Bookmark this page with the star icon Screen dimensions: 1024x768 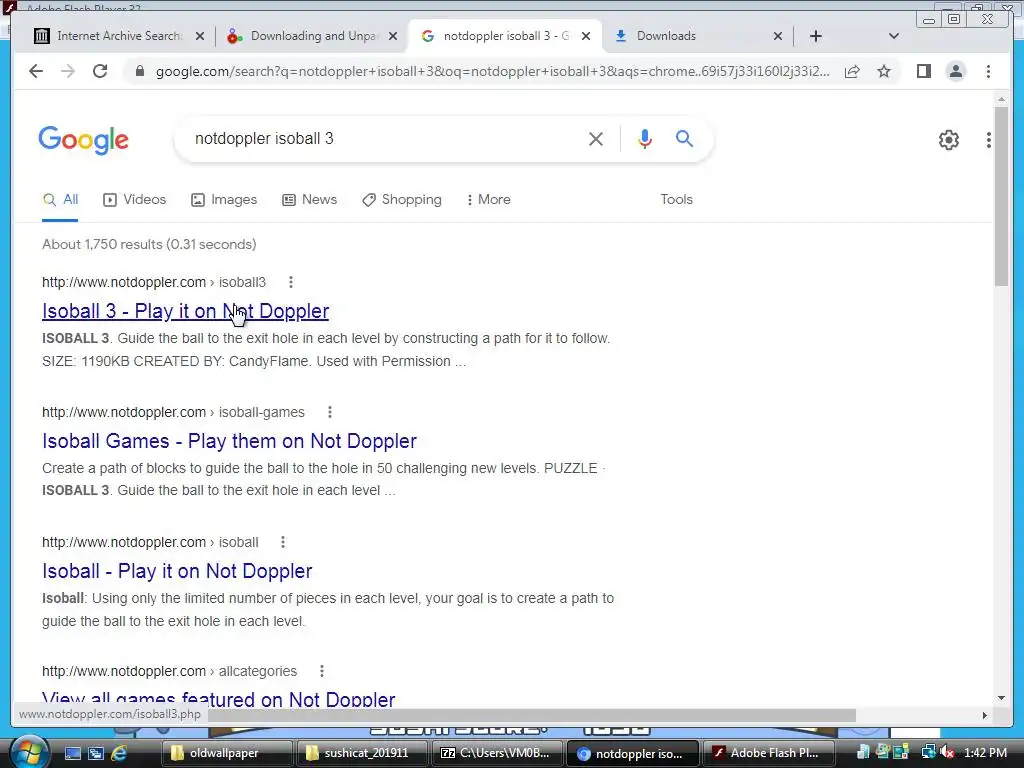coord(884,71)
